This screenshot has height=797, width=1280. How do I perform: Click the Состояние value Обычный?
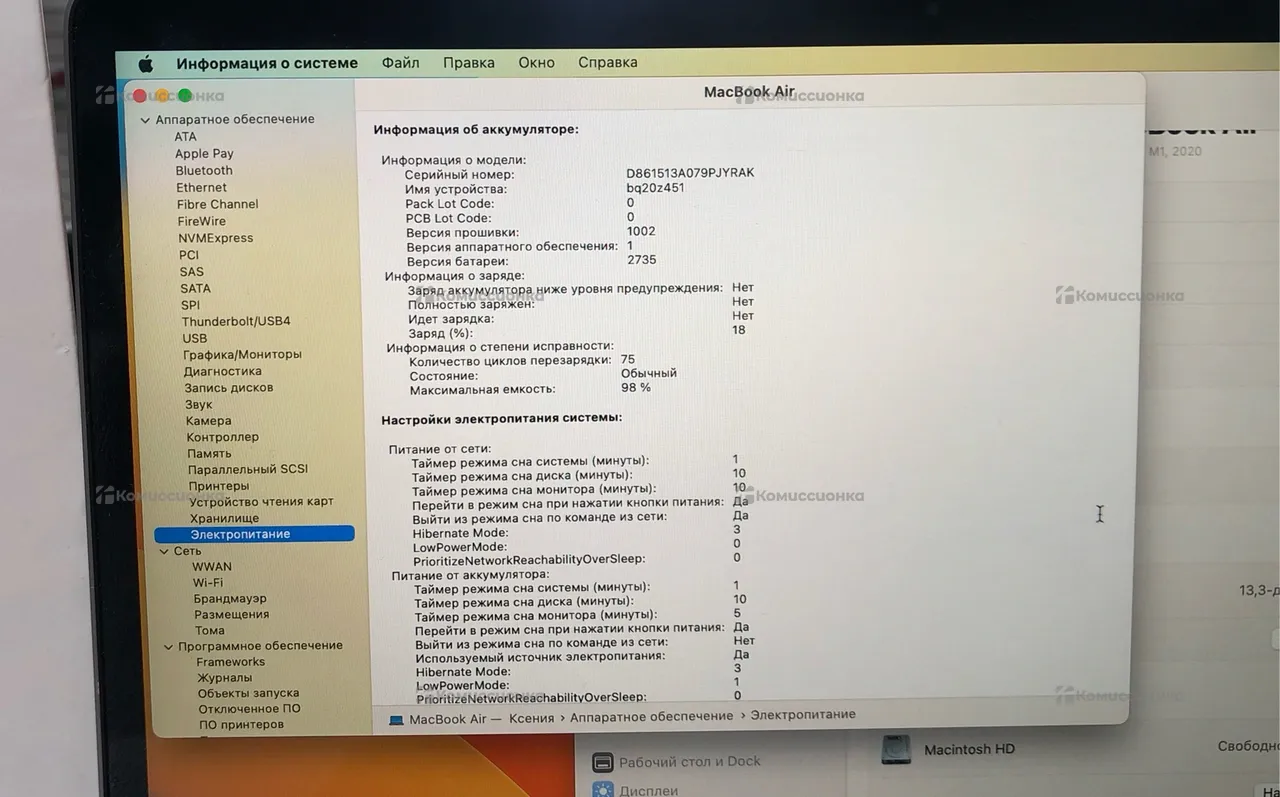649,373
